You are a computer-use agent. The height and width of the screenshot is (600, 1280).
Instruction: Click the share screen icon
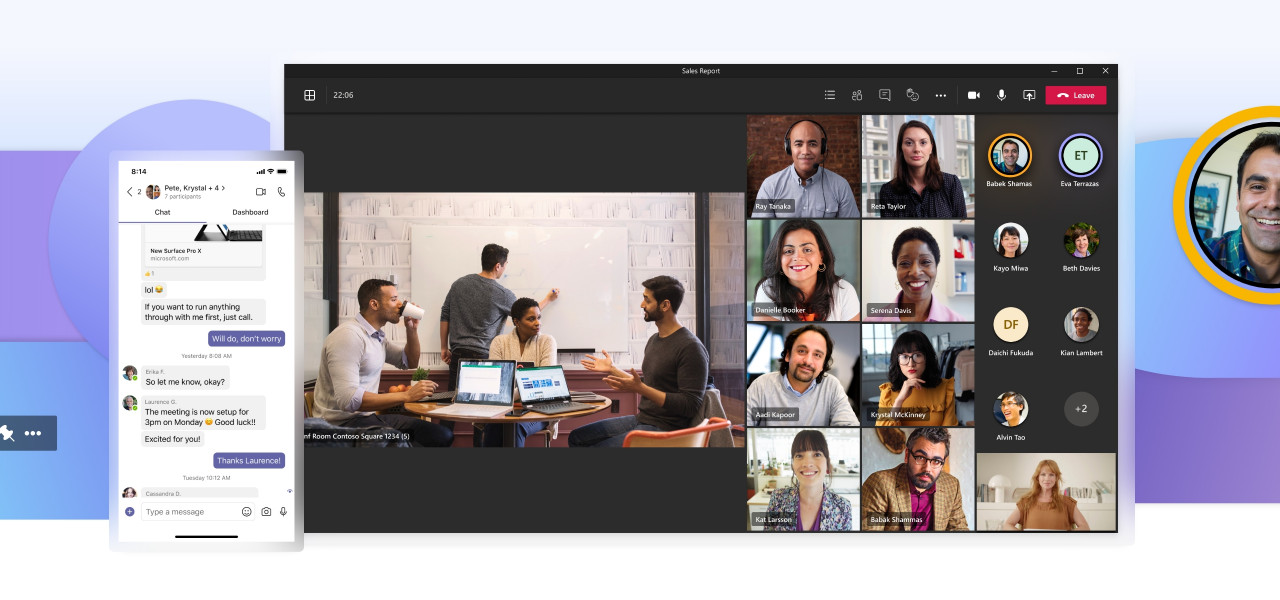pyautogui.click(x=1029, y=95)
